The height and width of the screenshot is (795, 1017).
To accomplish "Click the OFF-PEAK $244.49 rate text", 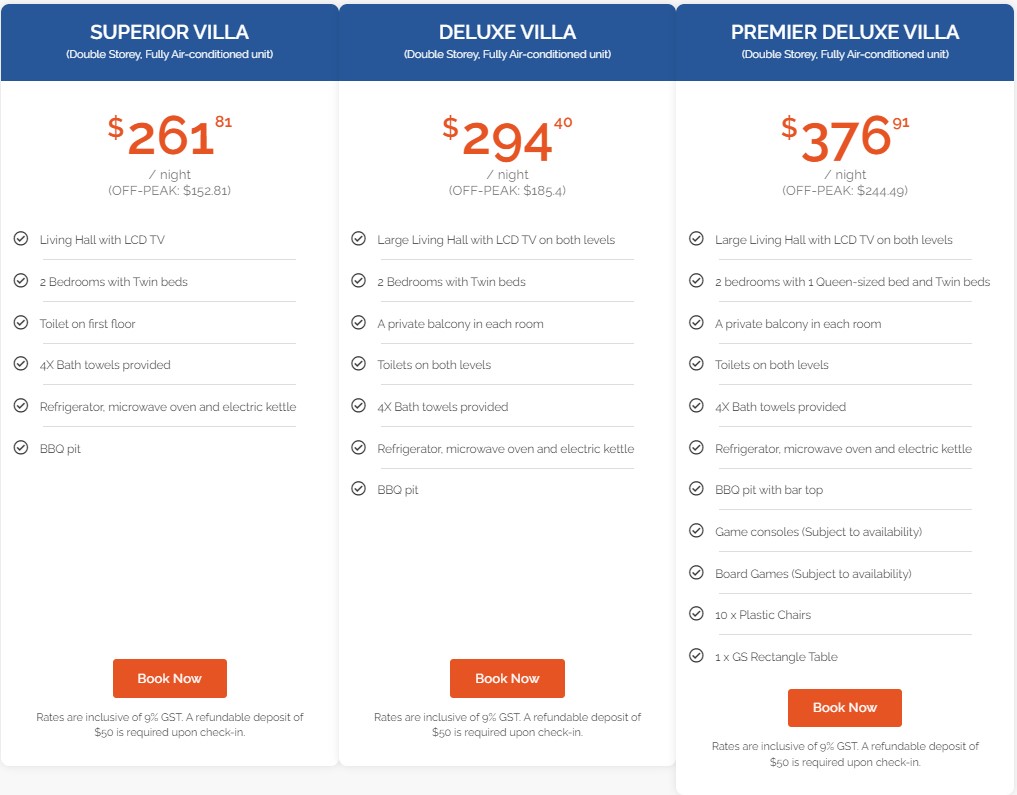I will point(845,191).
